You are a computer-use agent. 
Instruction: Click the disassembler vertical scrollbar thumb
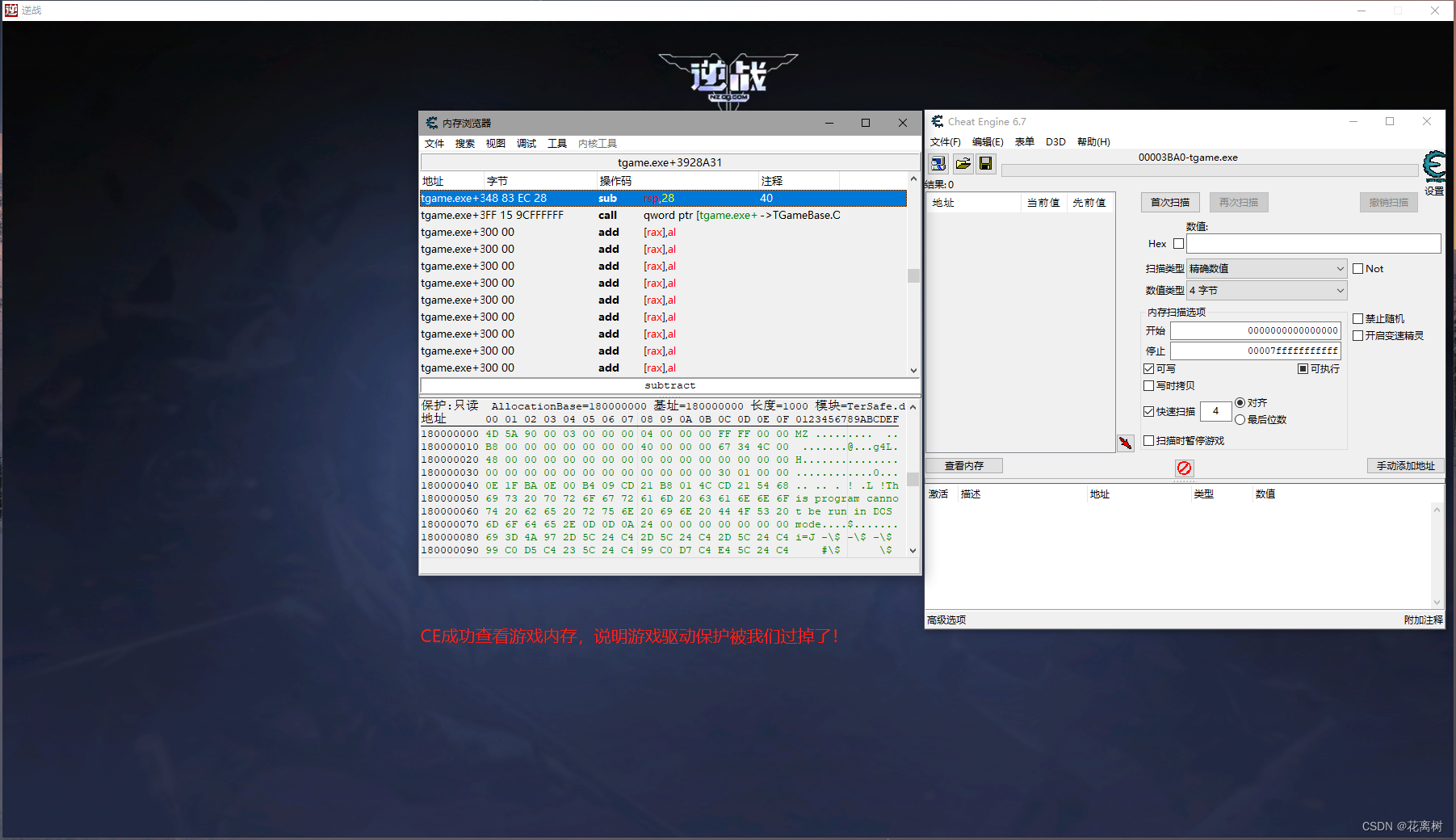[913, 275]
